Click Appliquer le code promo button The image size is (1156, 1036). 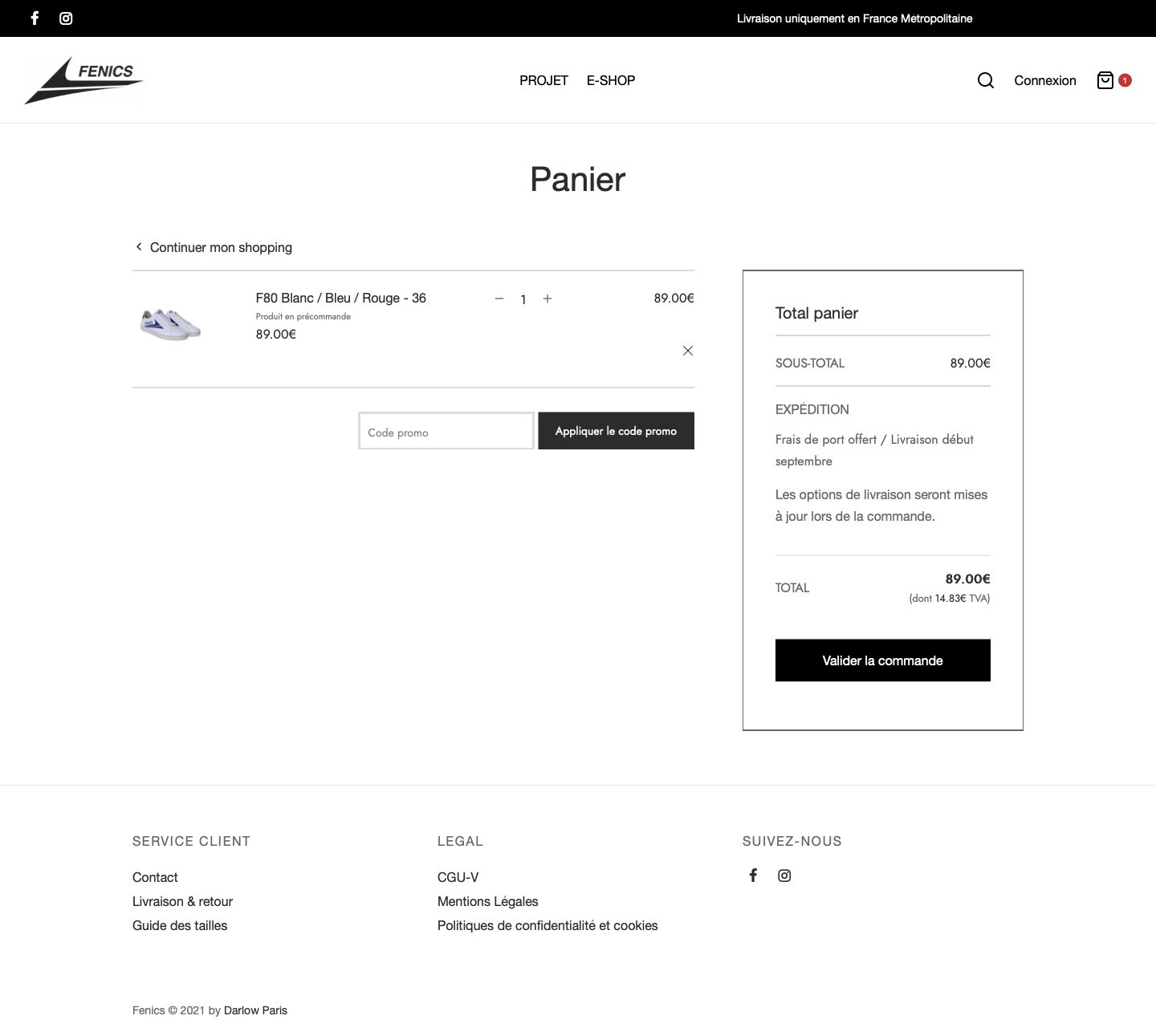(x=616, y=431)
